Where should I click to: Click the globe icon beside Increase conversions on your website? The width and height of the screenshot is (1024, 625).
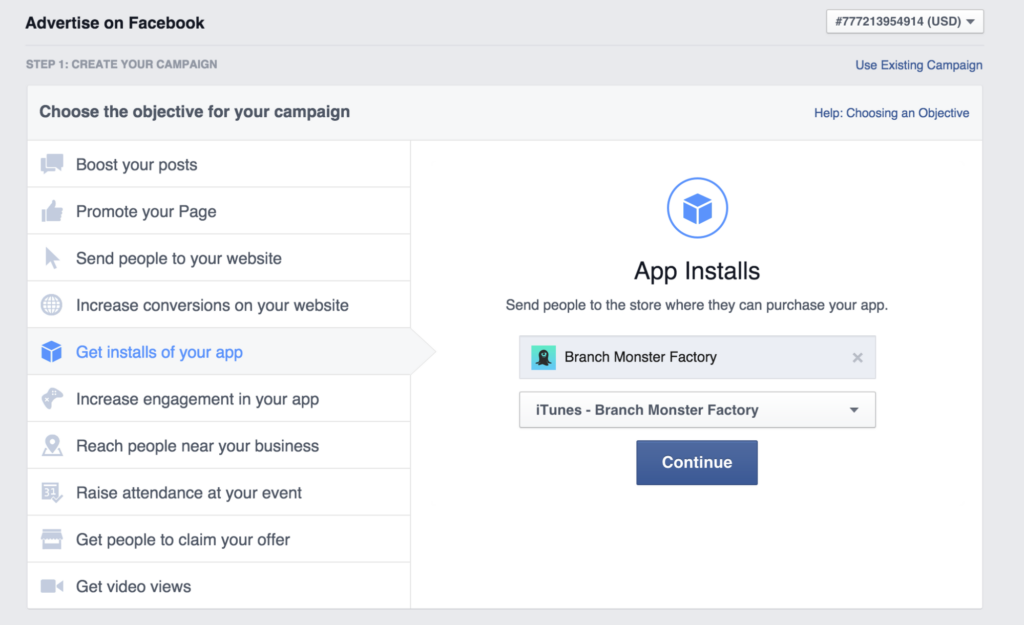coord(52,304)
